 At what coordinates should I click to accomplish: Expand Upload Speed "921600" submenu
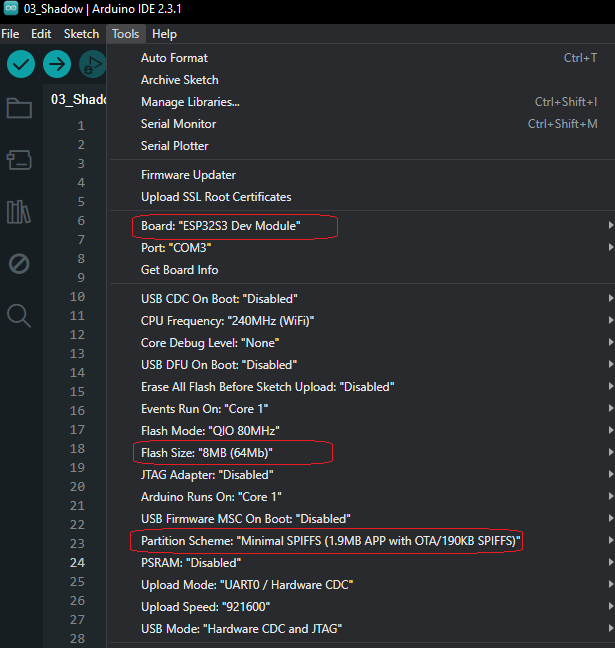click(362, 607)
